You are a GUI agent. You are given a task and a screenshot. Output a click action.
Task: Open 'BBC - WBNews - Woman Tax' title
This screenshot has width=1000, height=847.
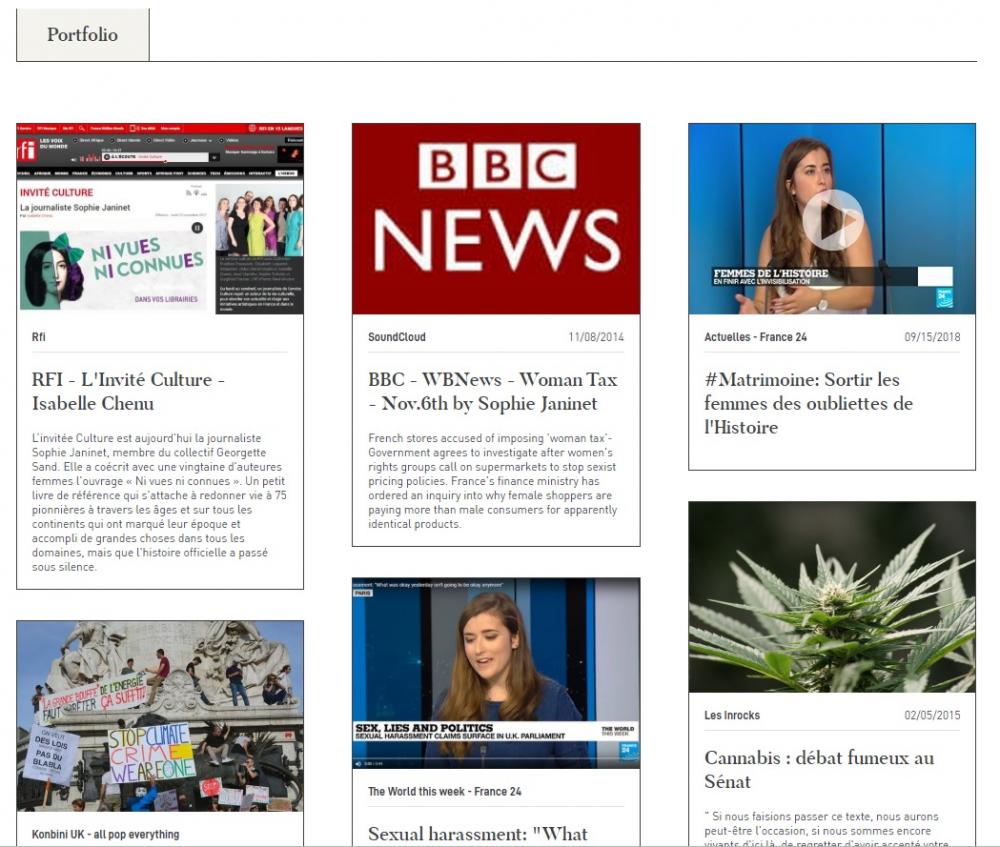493,392
